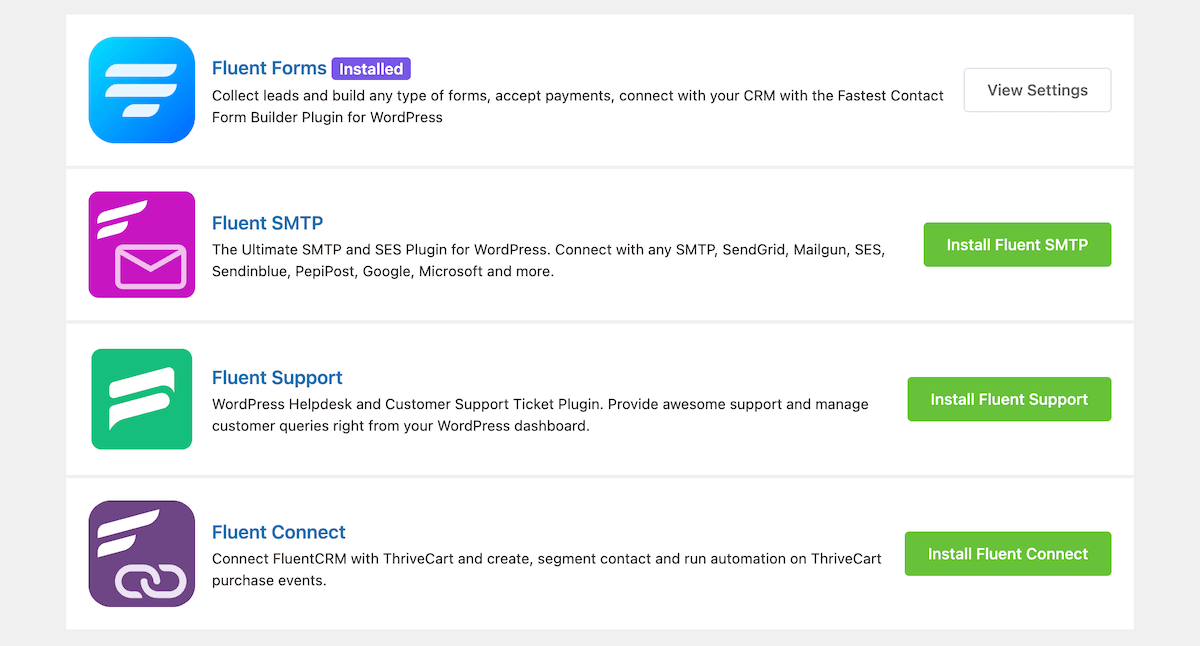Install the Fluent Connect plugin
Screen dimensions: 1200x646
pyautogui.click(x=1008, y=554)
